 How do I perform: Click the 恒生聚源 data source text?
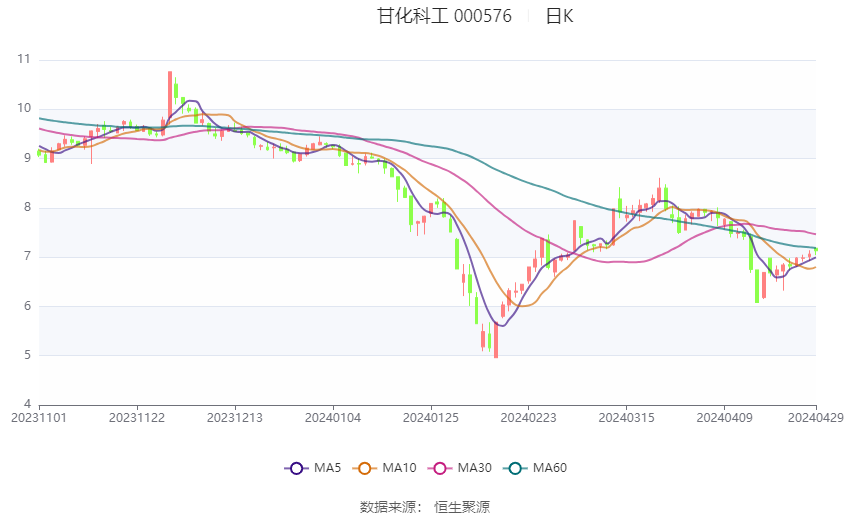462,507
